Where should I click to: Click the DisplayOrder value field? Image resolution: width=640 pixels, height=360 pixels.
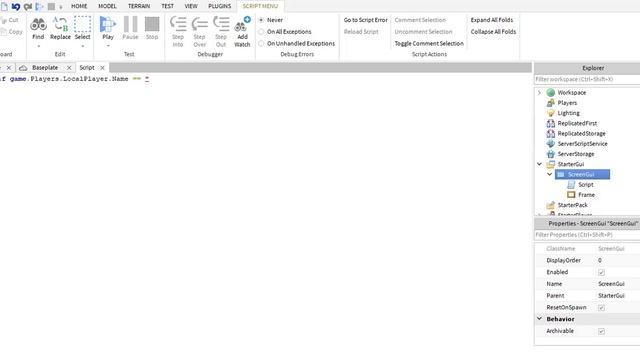tap(618, 260)
